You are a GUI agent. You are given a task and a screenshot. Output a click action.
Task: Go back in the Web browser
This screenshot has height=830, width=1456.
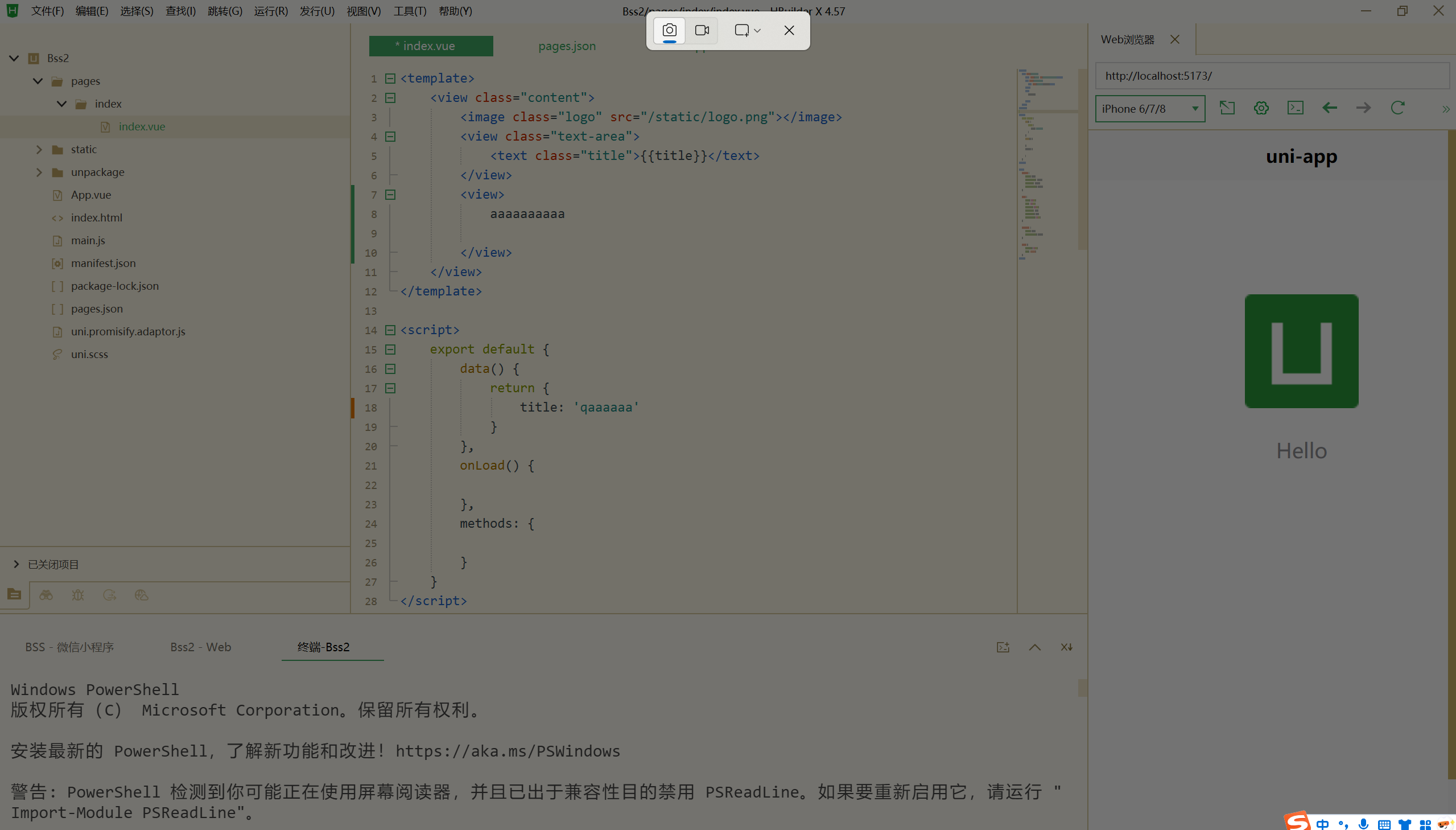1330,108
